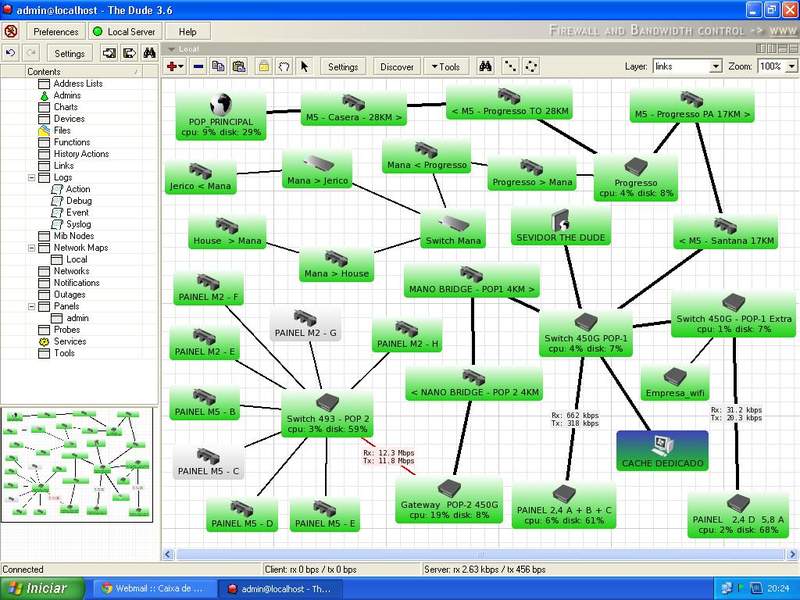Click the horizontal scrollbar of the map
Image resolution: width=800 pixels, height=600 pixels.
[480, 554]
